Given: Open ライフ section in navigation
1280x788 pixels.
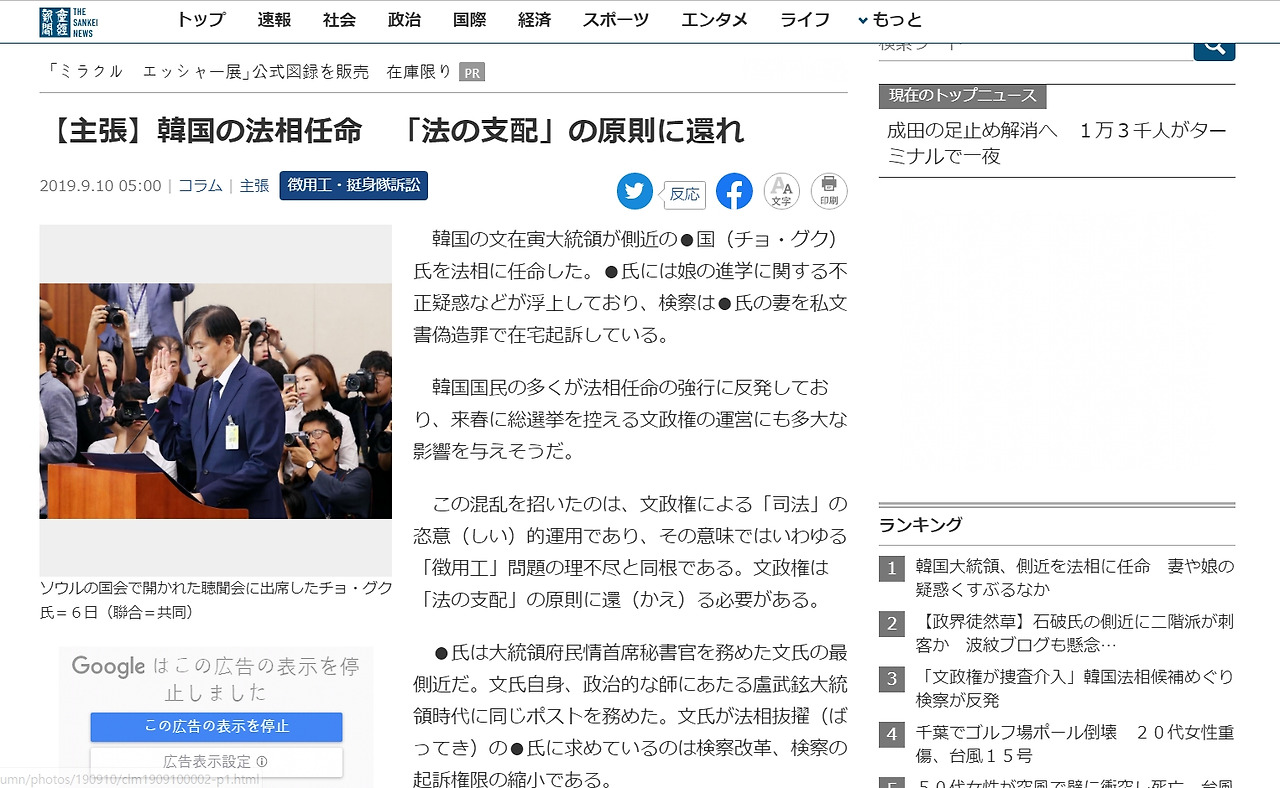Looking at the screenshot, I should click(x=804, y=20).
